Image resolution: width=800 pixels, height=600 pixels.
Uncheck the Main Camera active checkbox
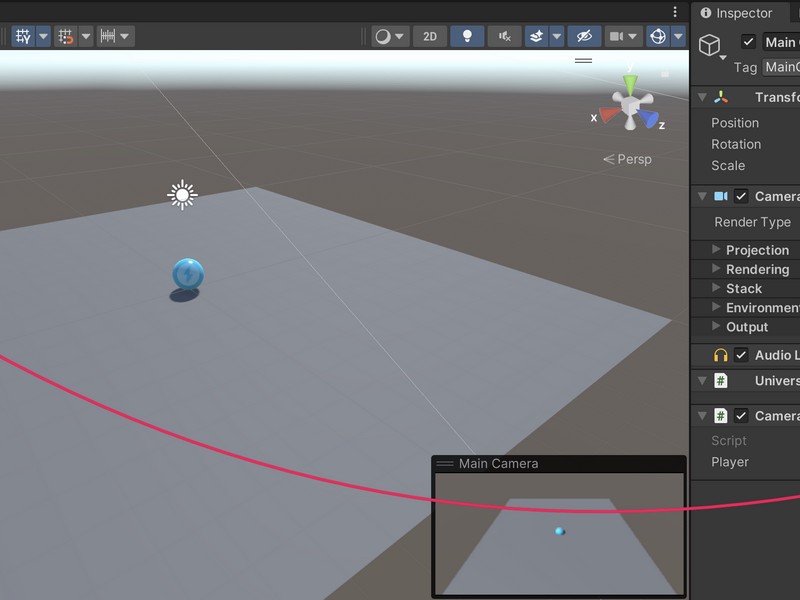pos(748,42)
